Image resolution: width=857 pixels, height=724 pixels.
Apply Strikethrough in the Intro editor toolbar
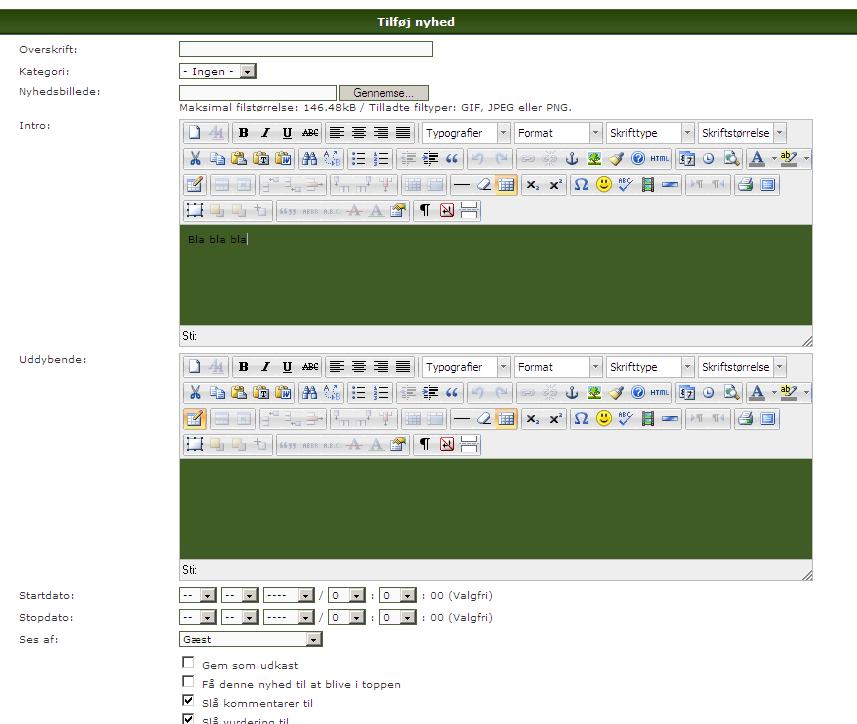[x=310, y=133]
